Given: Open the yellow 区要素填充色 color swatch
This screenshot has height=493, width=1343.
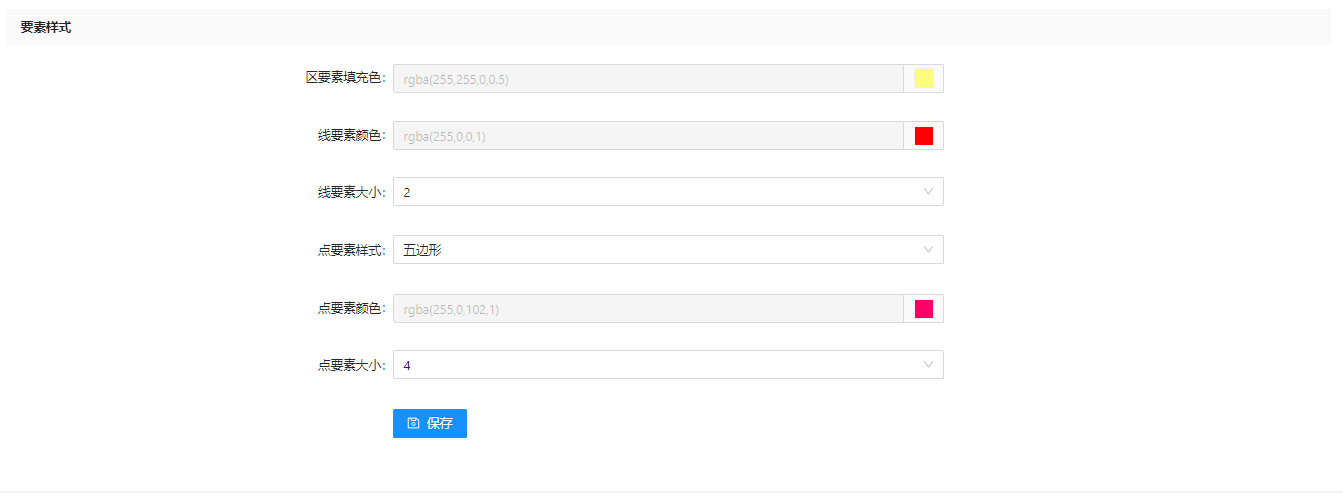Looking at the screenshot, I should coord(923,79).
